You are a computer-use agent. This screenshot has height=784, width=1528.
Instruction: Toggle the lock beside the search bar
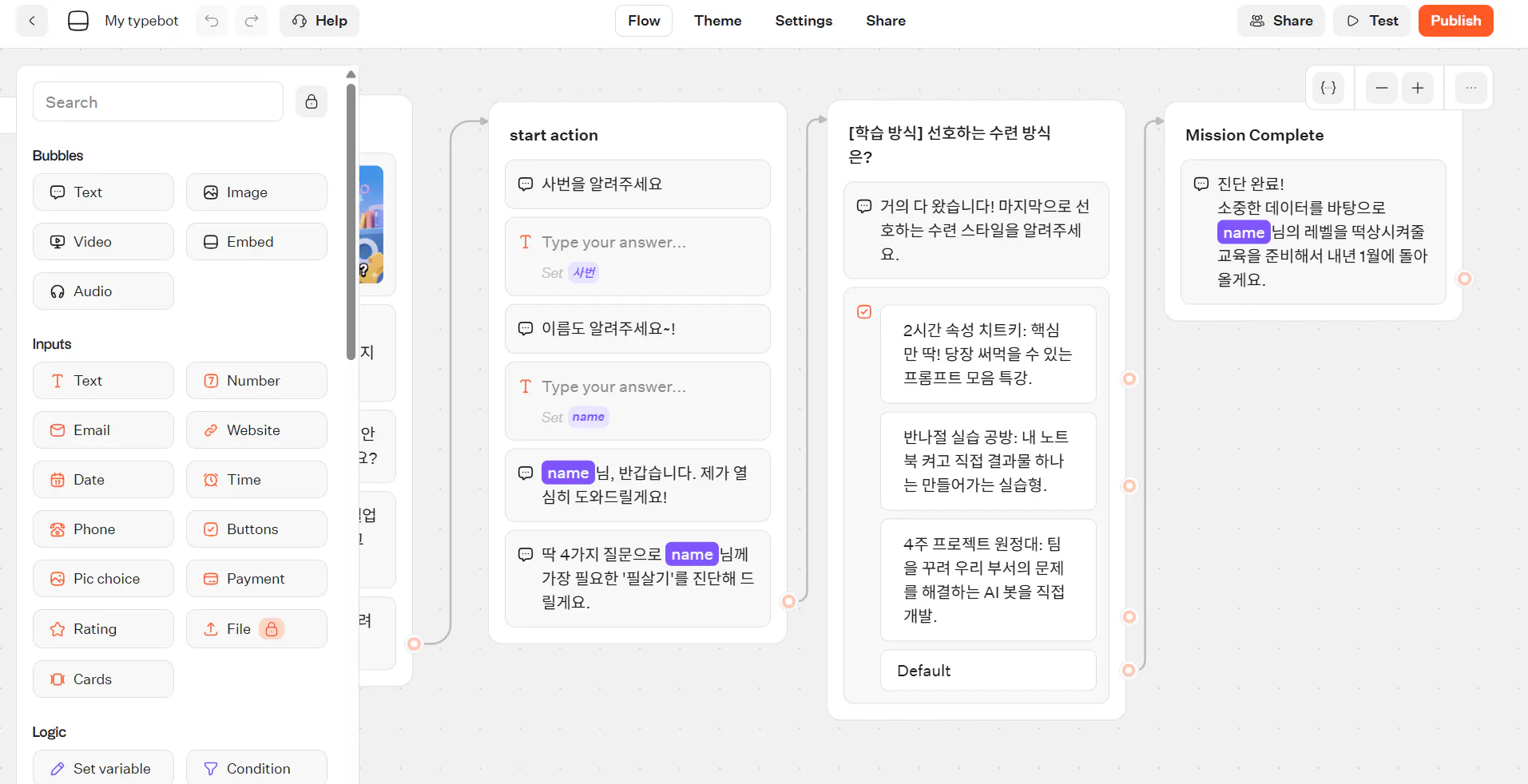[x=312, y=101]
